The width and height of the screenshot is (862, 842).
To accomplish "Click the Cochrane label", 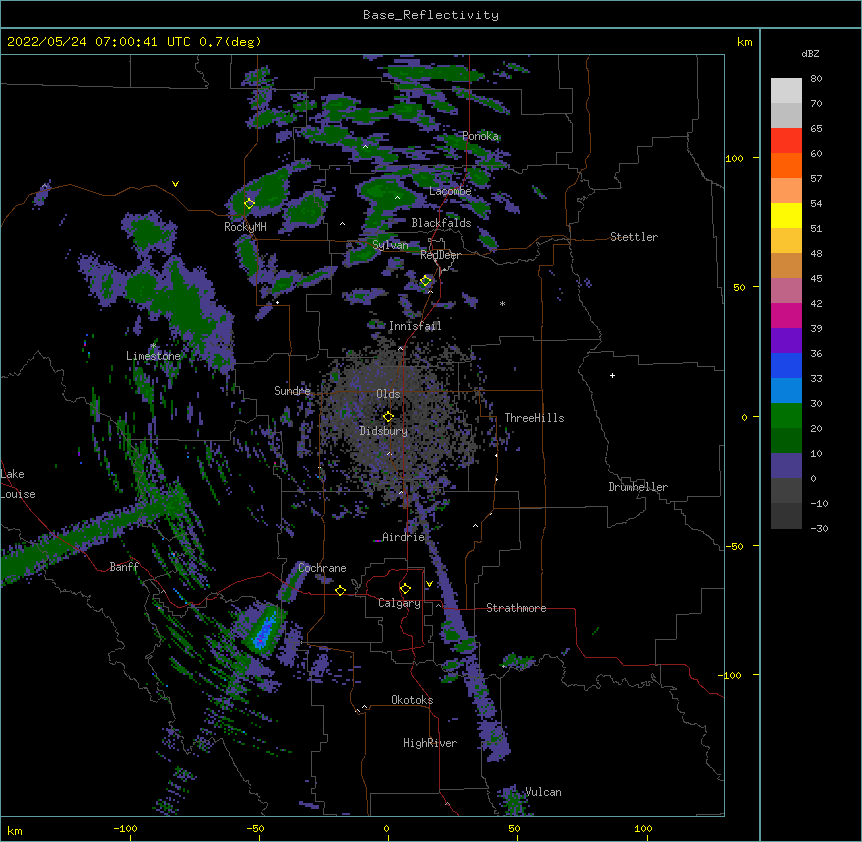I will click(322, 568).
